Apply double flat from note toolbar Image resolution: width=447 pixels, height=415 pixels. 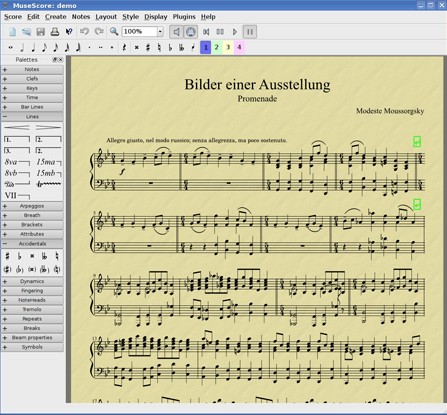[182, 48]
